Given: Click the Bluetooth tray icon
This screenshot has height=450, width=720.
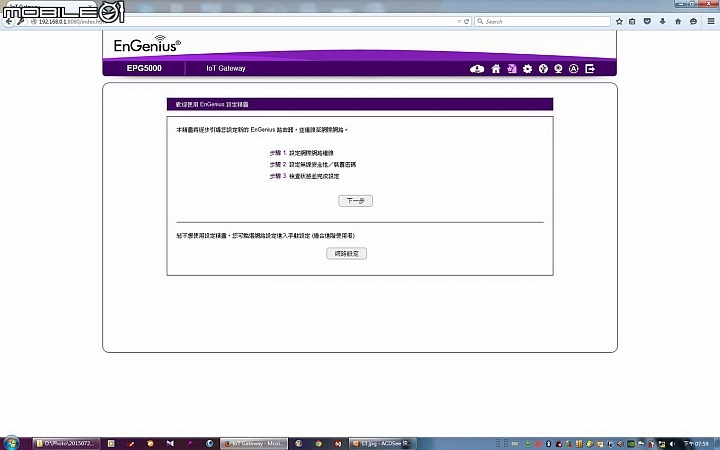Looking at the screenshot, I should tap(548, 444).
